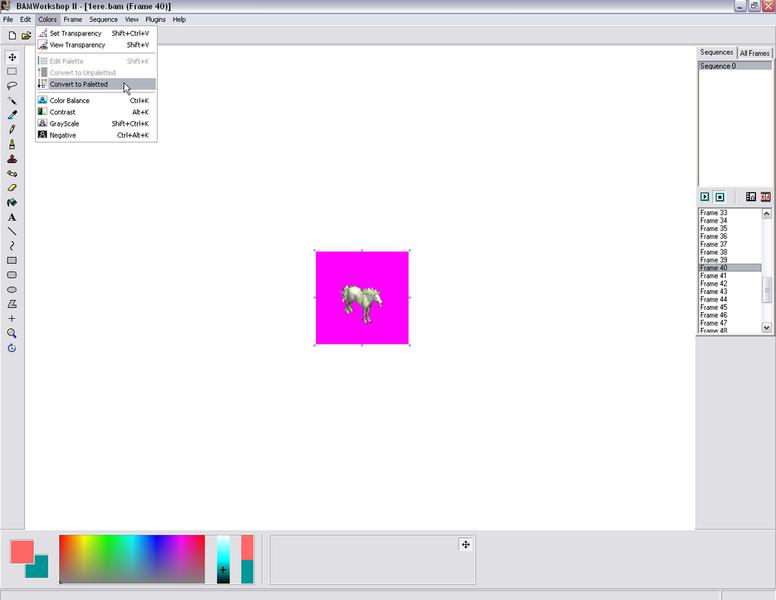Select Frame 40 in frame list
This screenshot has height=600, width=776.
(730, 268)
